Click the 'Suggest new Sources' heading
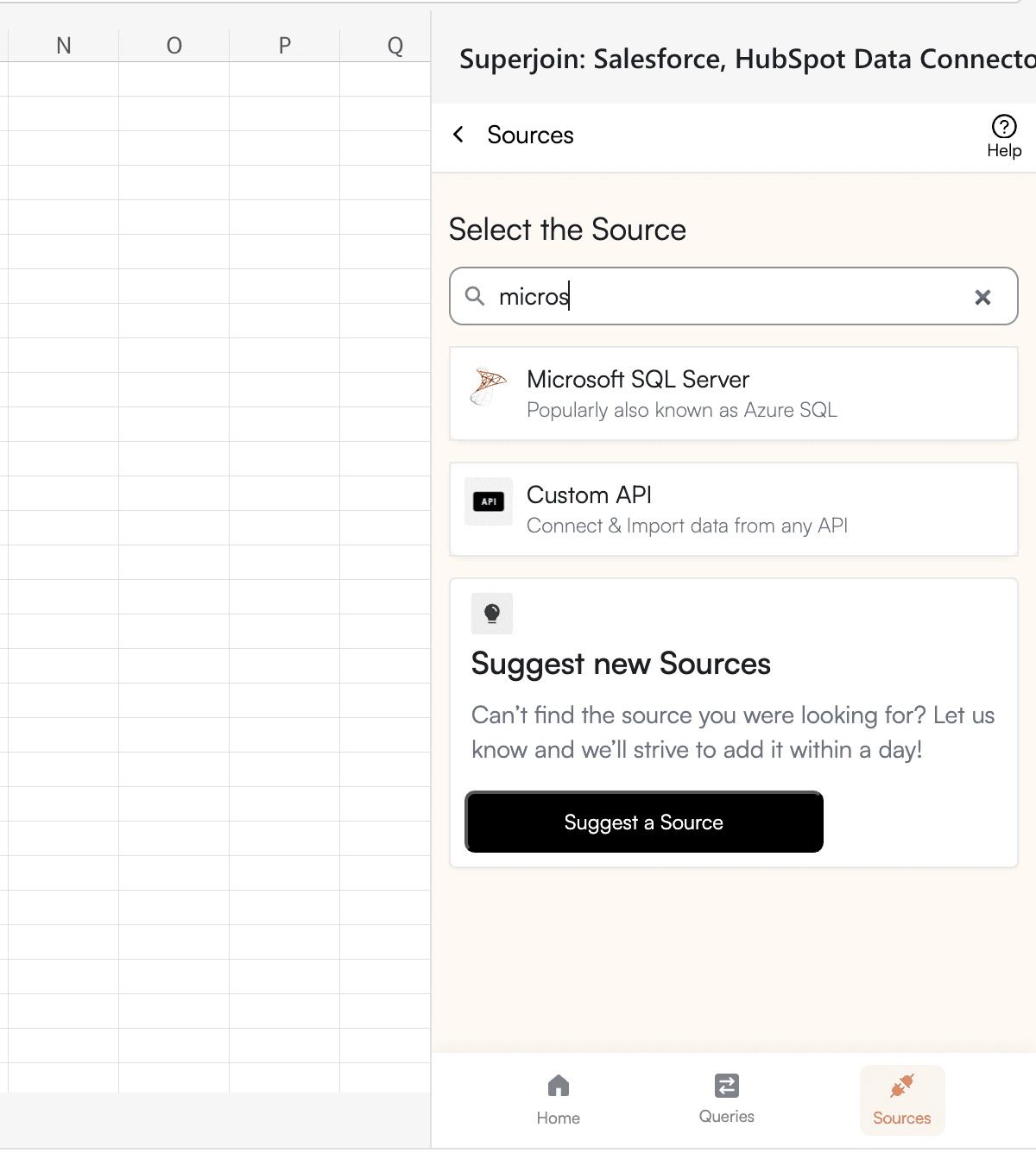Viewport: 1036px width, 1153px height. click(621, 664)
